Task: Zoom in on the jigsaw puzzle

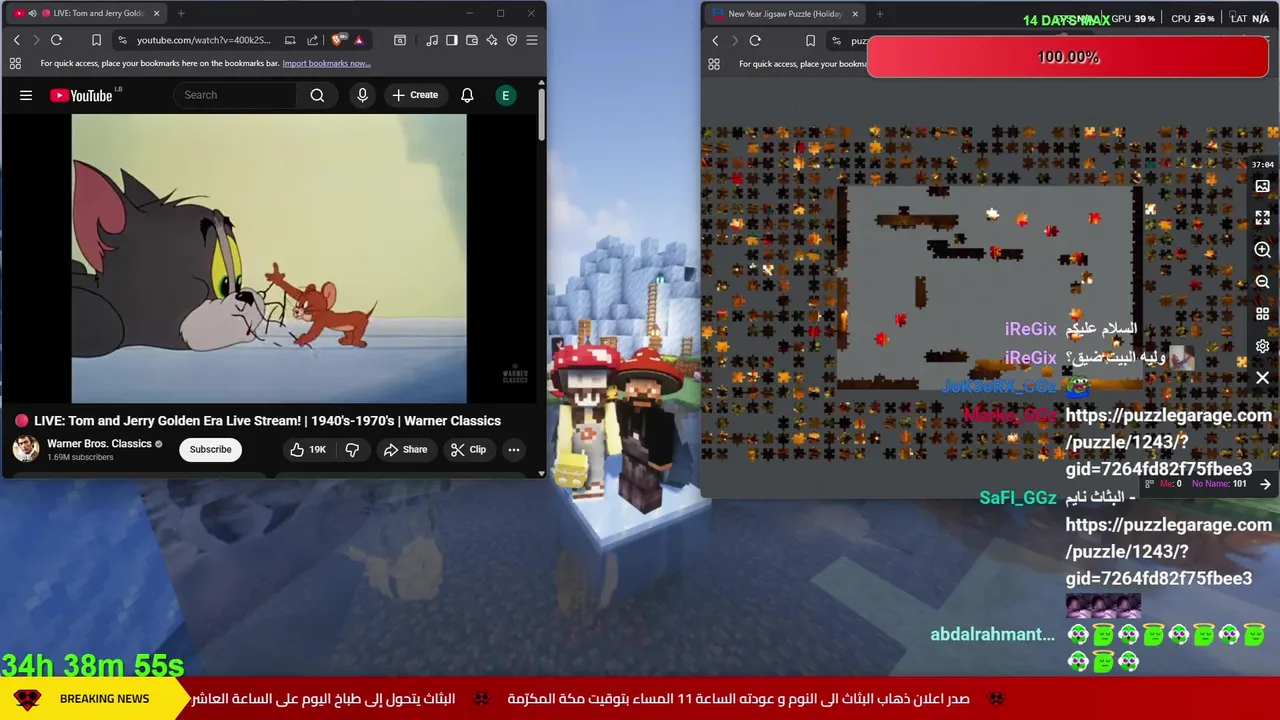Action: pyautogui.click(x=1262, y=250)
